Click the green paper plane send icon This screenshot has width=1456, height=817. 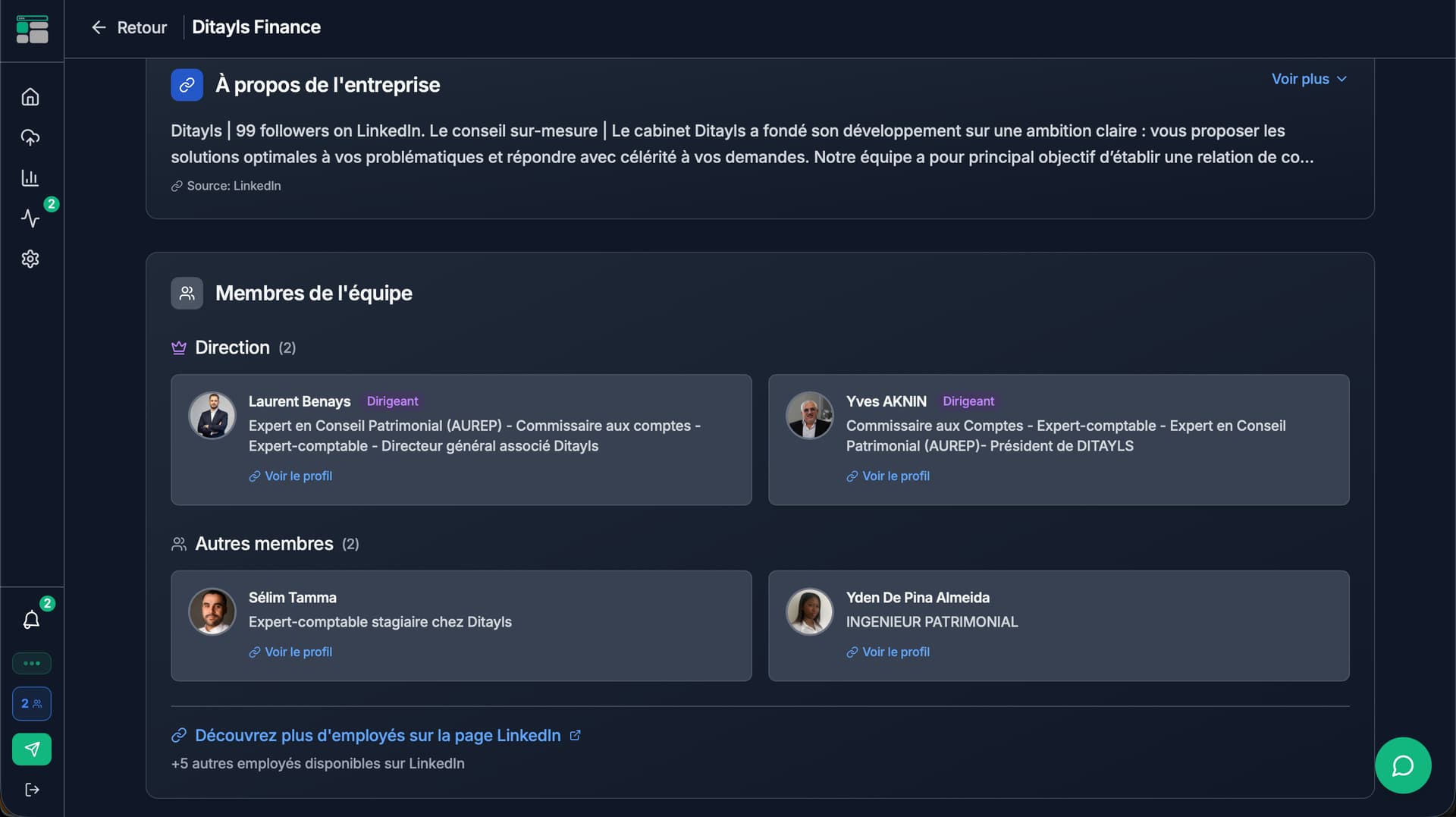point(32,749)
